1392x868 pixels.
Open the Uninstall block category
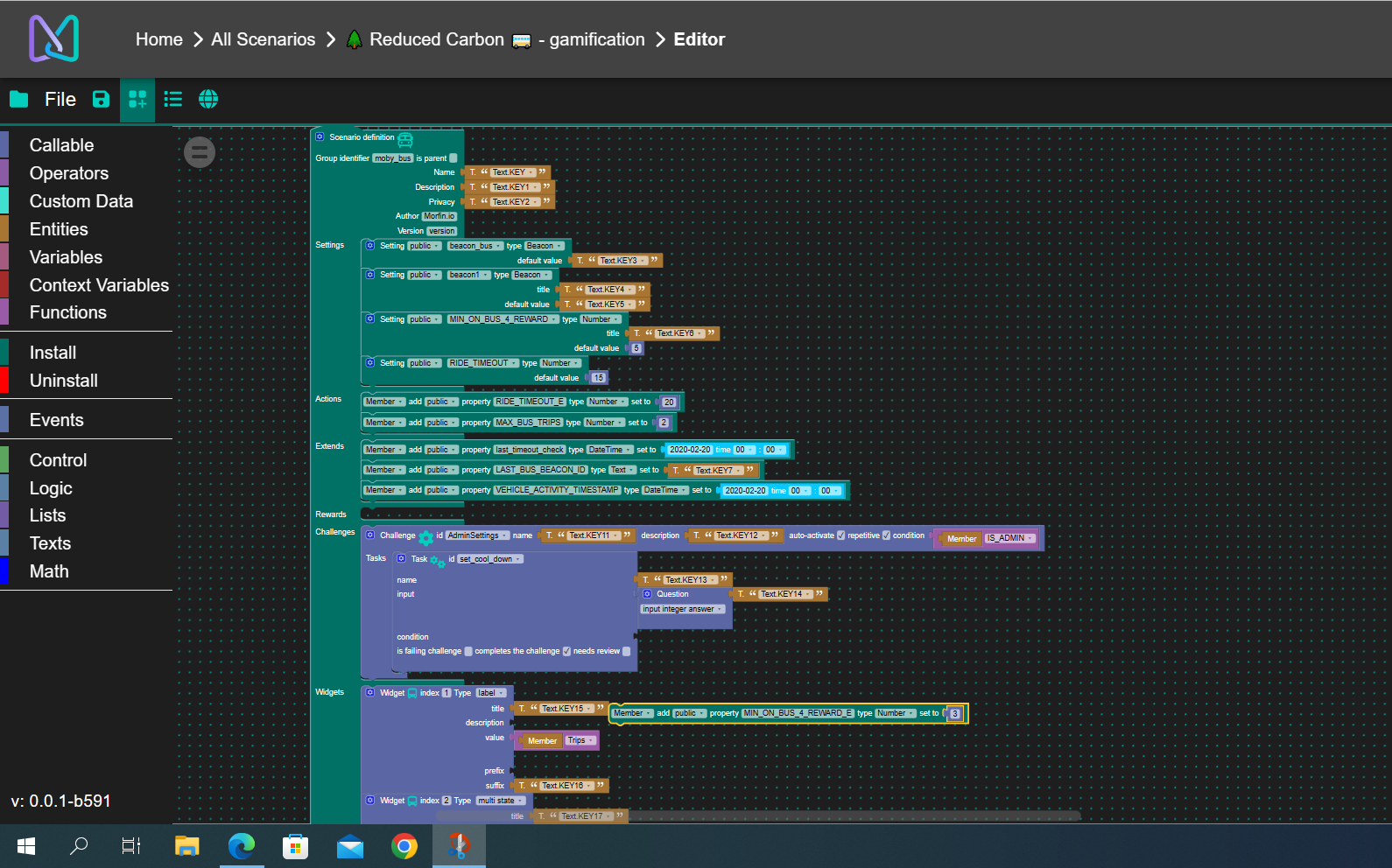pos(64,381)
